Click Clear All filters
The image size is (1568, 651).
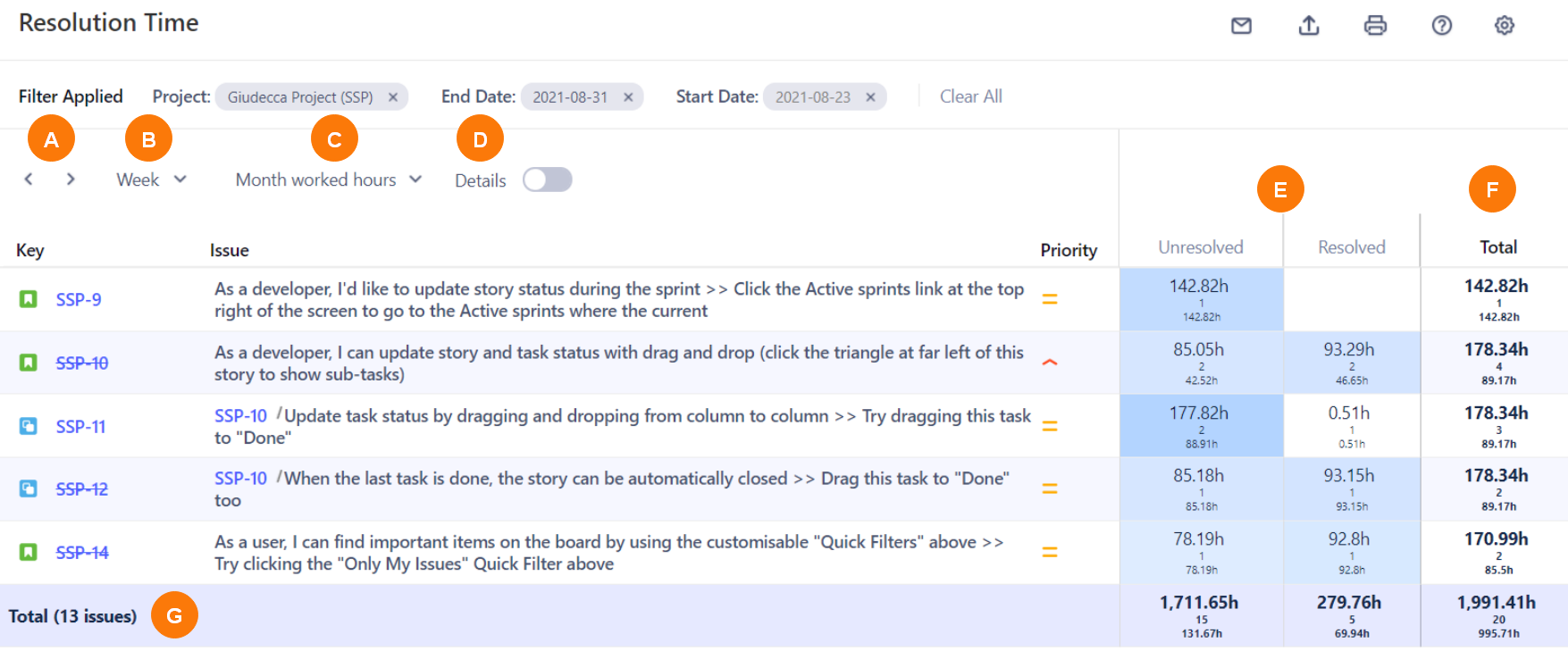[970, 96]
